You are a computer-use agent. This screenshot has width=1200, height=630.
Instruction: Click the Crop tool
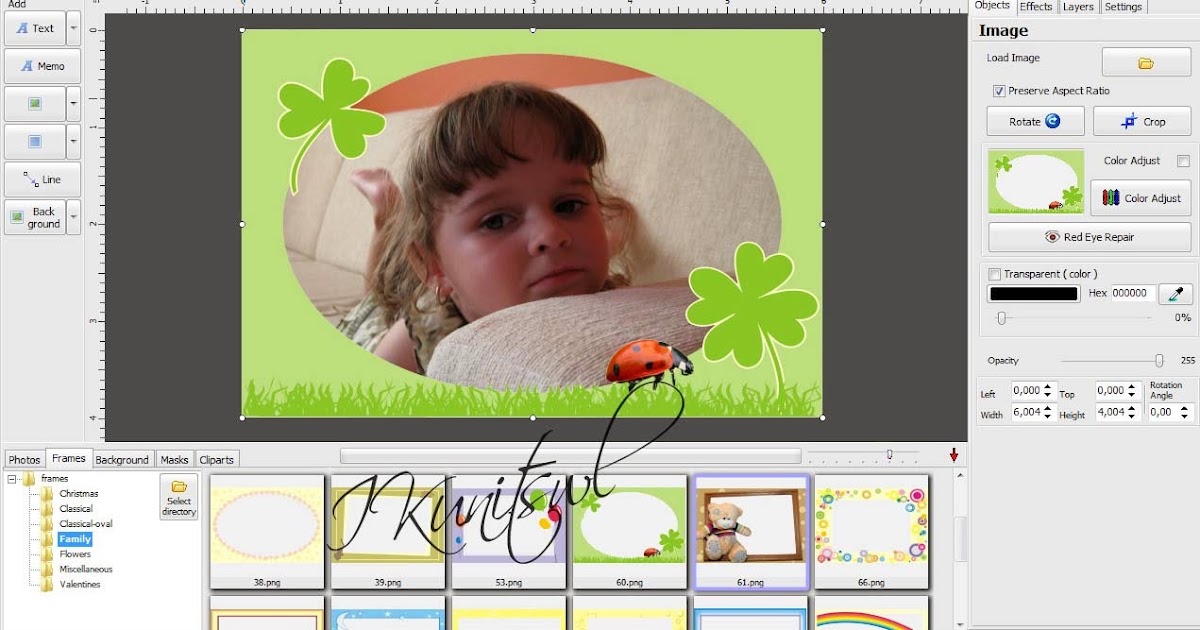pos(1142,121)
